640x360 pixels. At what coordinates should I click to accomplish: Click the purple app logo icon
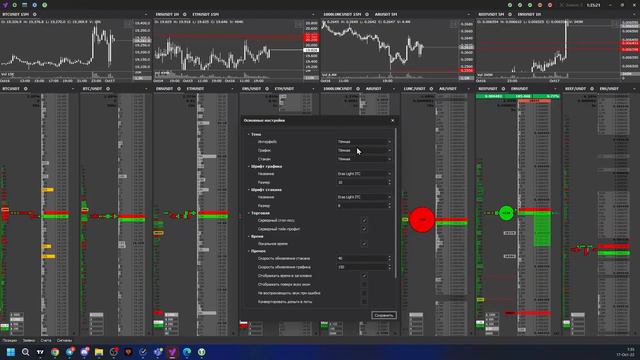[5, 5]
